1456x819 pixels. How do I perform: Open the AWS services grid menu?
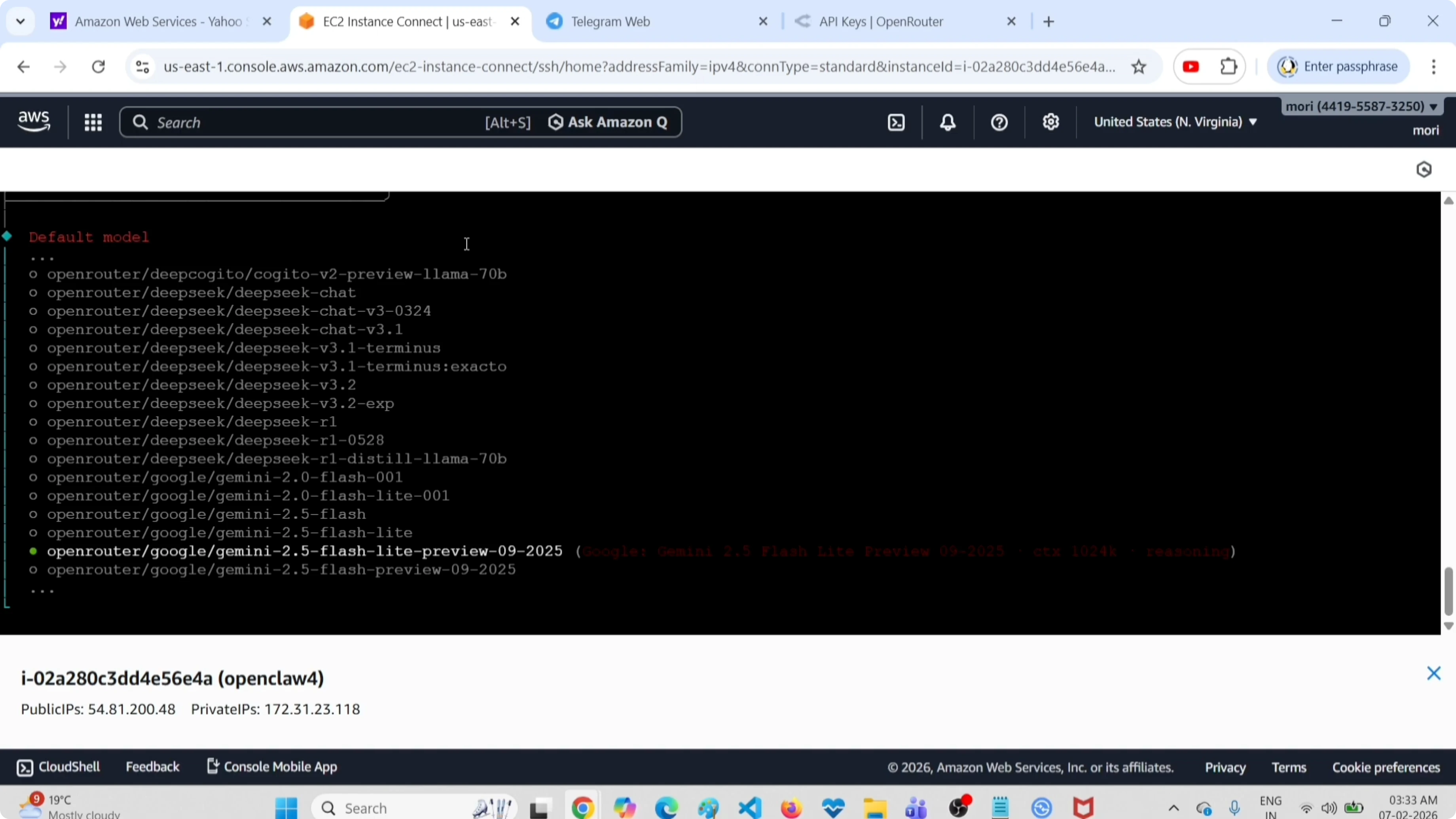pyautogui.click(x=93, y=123)
